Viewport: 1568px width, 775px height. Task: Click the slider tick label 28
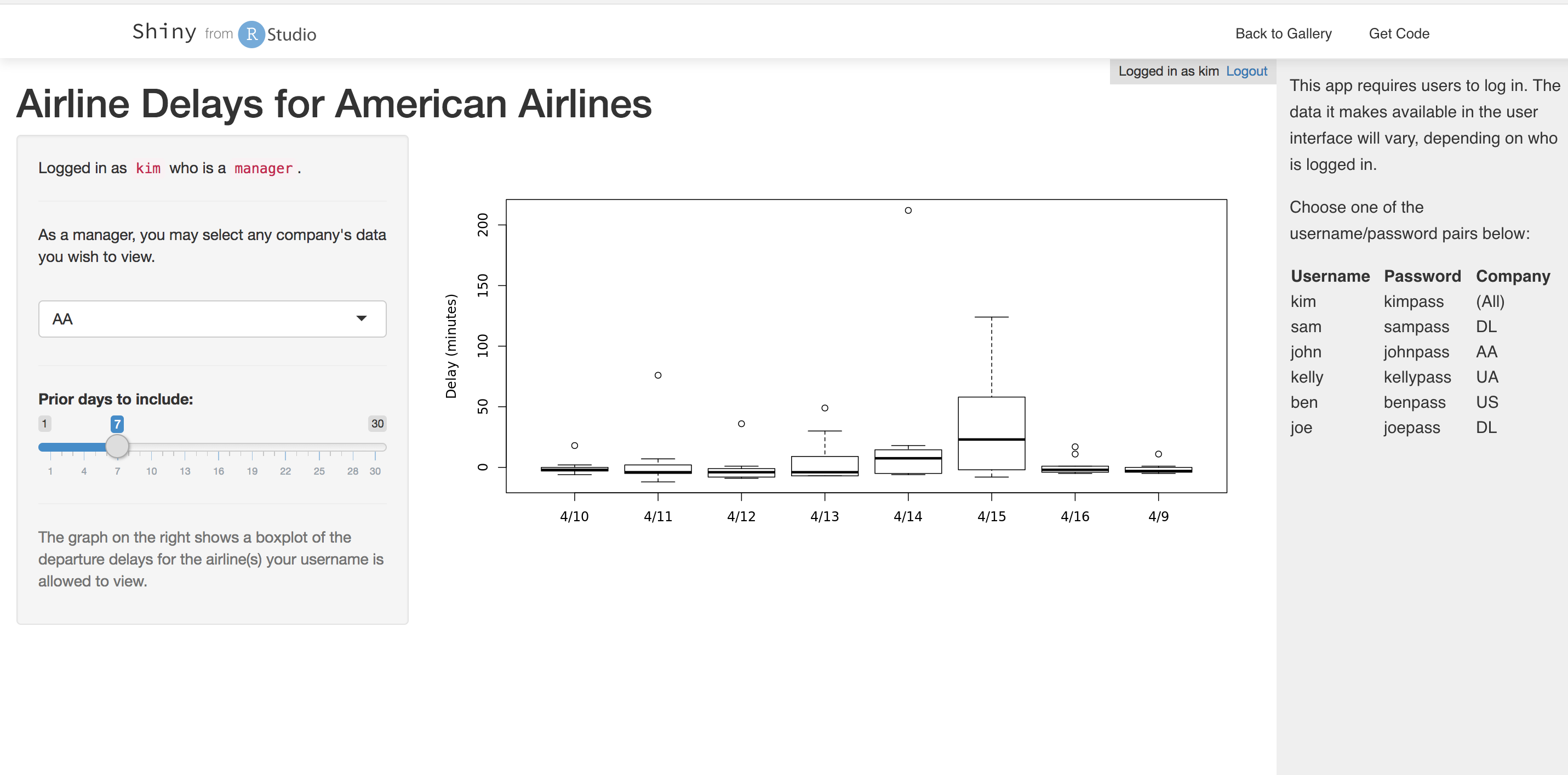(x=352, y=471)
